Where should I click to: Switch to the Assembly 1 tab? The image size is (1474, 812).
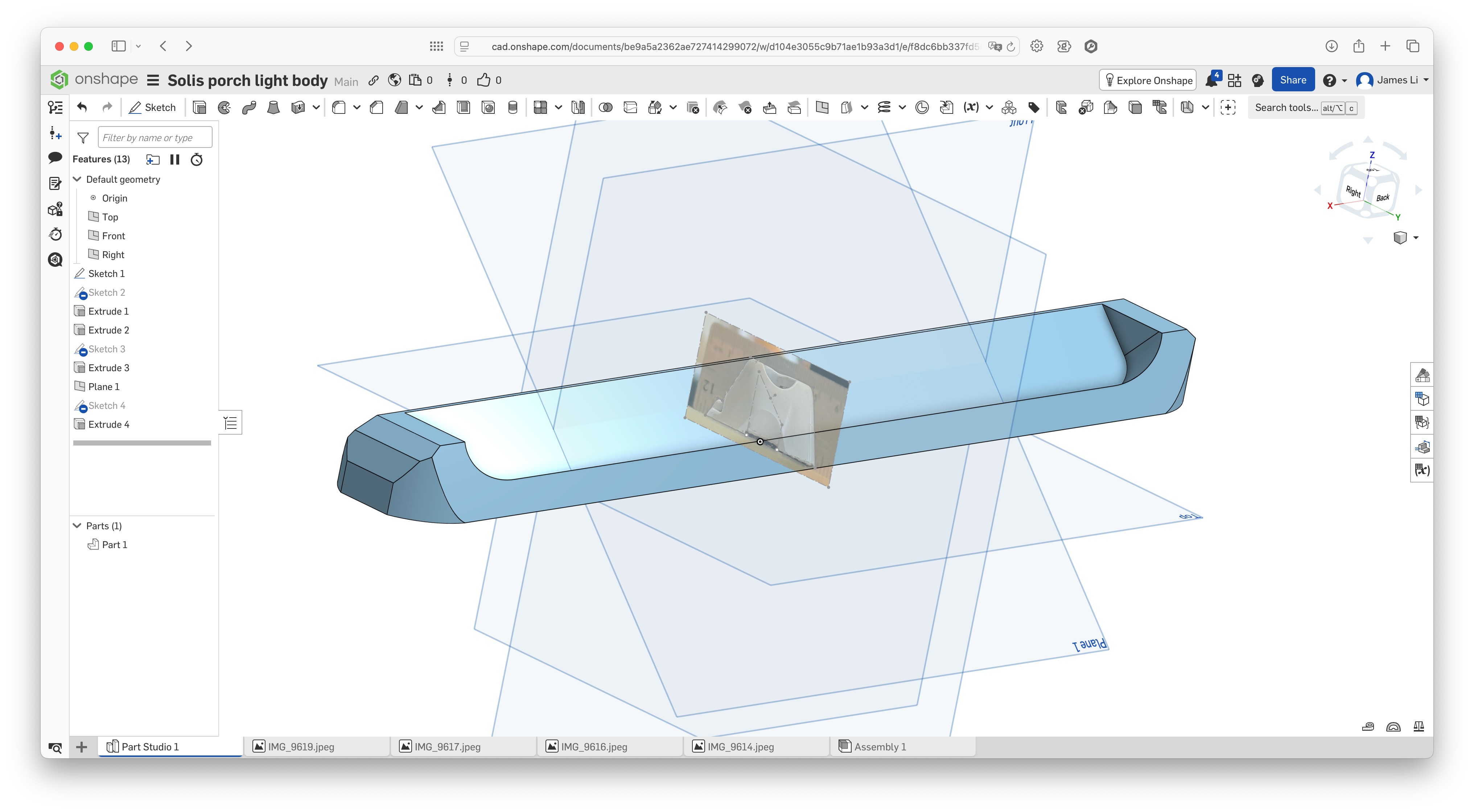coord(903,746)
